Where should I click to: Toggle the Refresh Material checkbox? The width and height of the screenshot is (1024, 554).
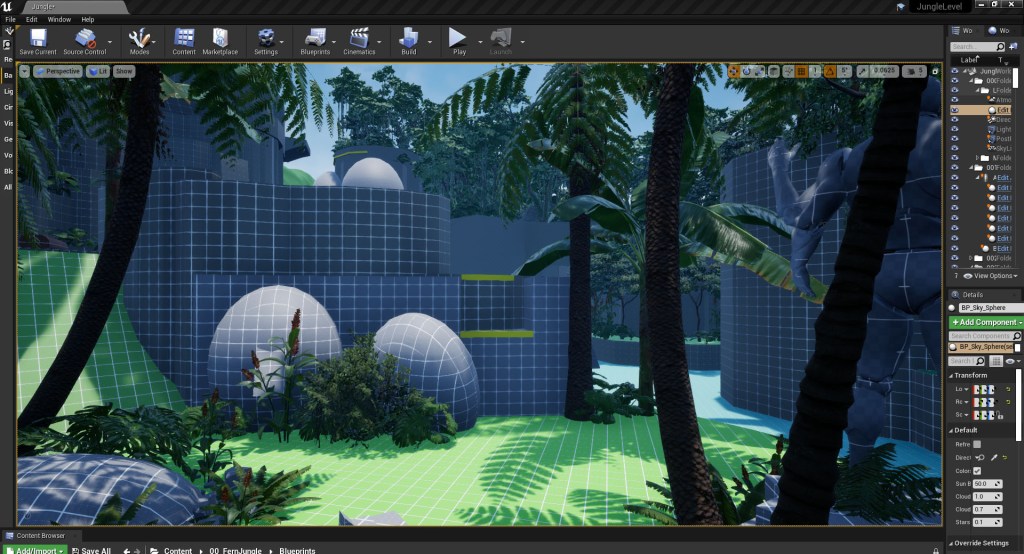pos(977,444)
